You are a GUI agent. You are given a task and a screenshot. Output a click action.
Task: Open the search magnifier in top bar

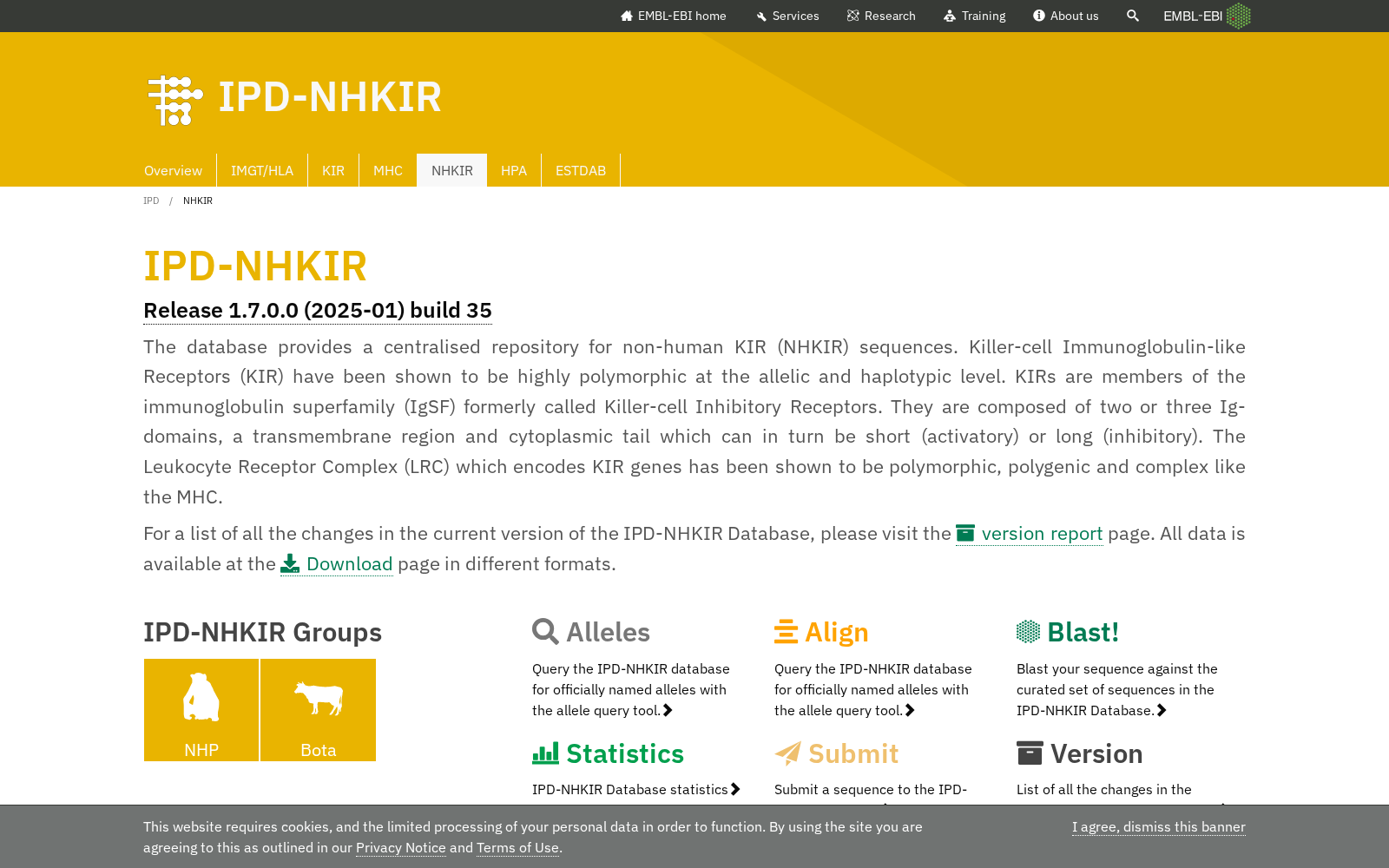click(1133, 16)
